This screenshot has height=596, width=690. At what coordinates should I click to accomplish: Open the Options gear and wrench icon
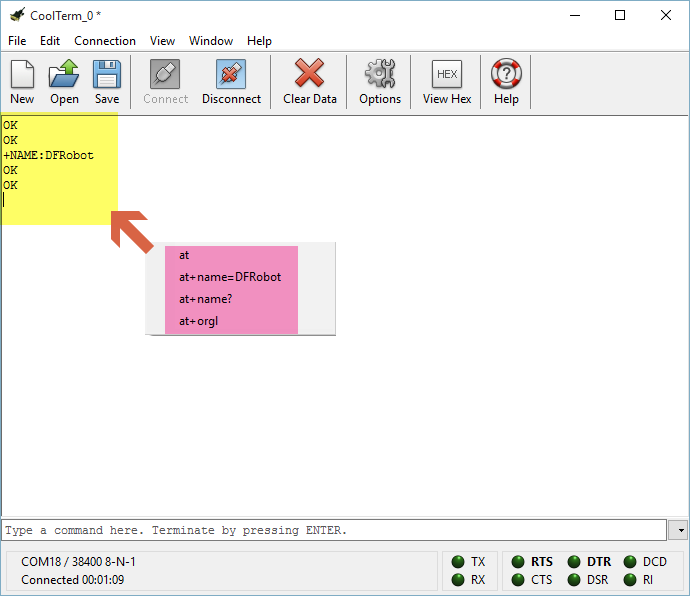point(380,73)
